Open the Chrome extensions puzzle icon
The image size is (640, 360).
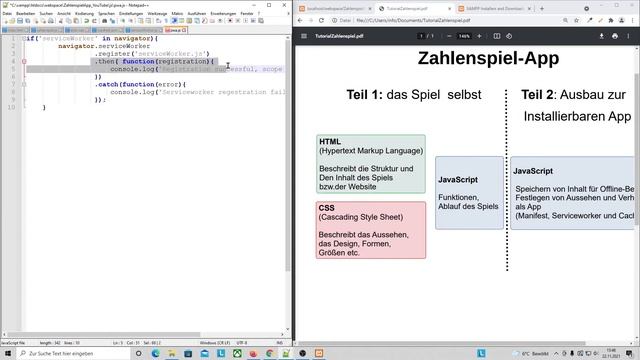pos(611,20)
